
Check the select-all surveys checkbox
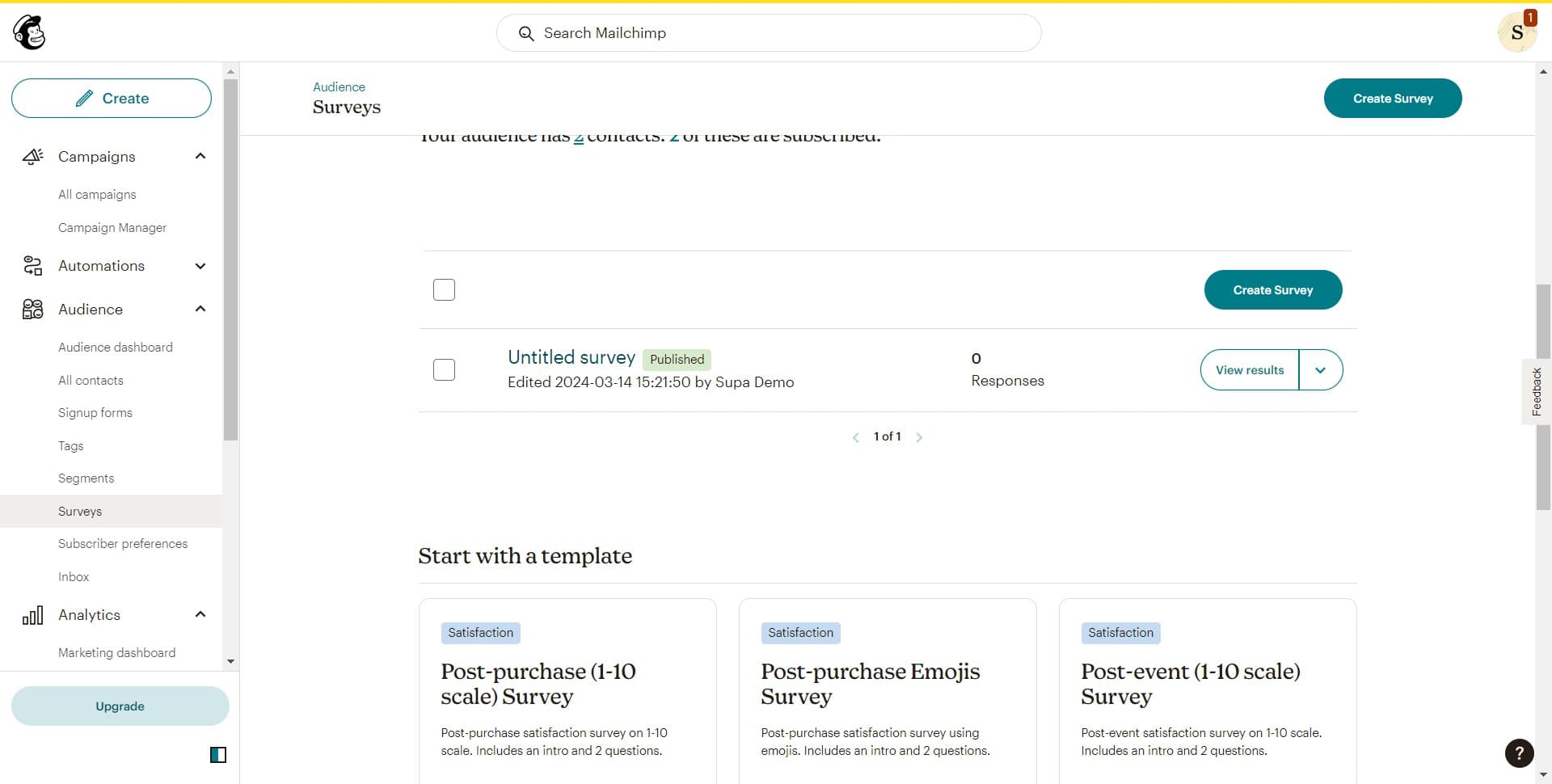(x=444, y=289)
